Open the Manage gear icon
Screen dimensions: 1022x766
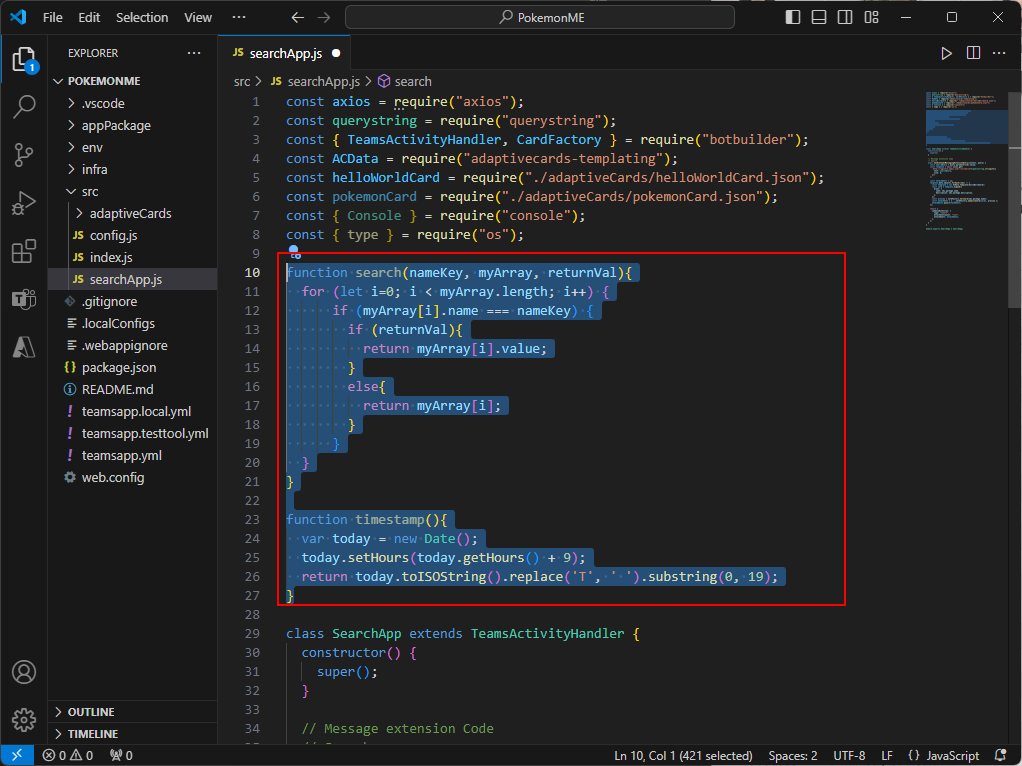pyautogui.click(x=24, y=720)
